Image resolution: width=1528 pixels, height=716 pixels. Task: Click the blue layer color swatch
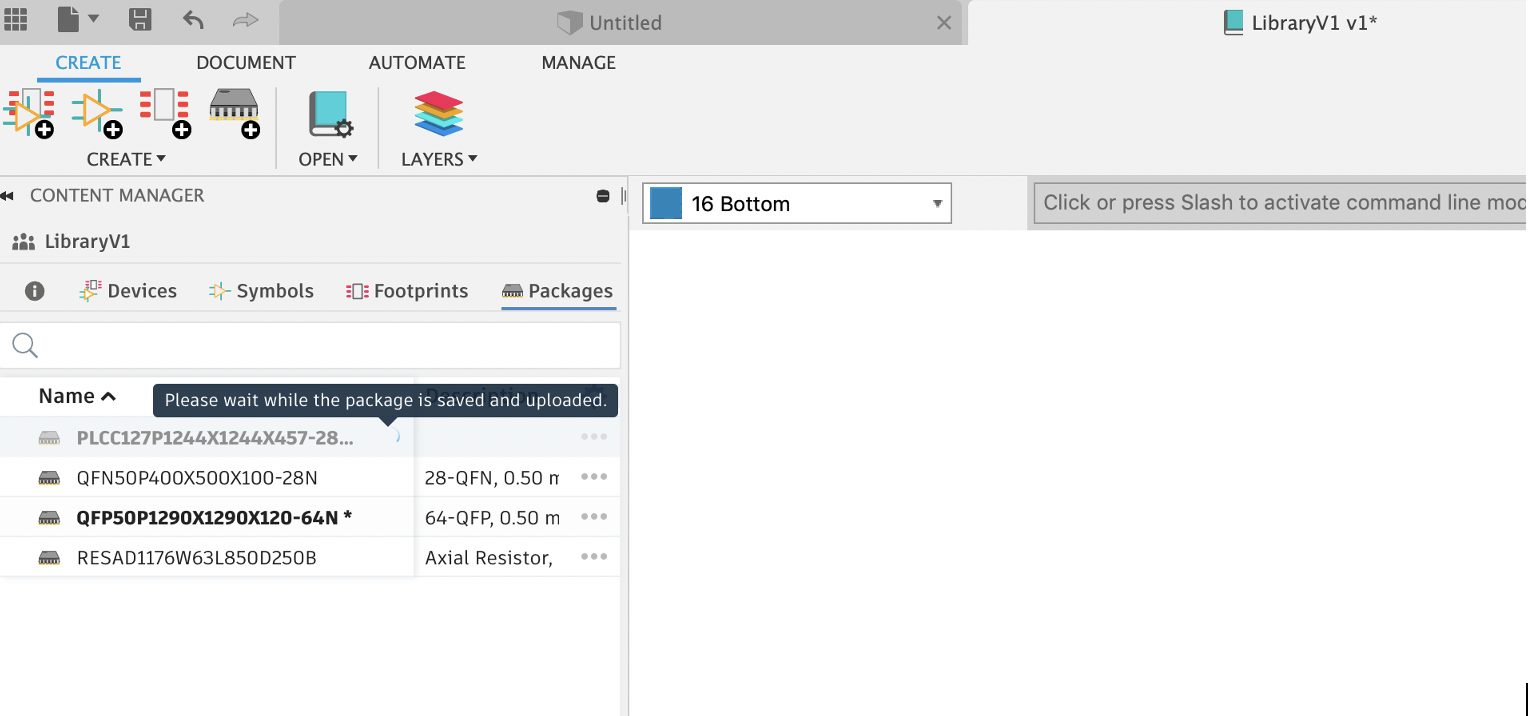666,204
